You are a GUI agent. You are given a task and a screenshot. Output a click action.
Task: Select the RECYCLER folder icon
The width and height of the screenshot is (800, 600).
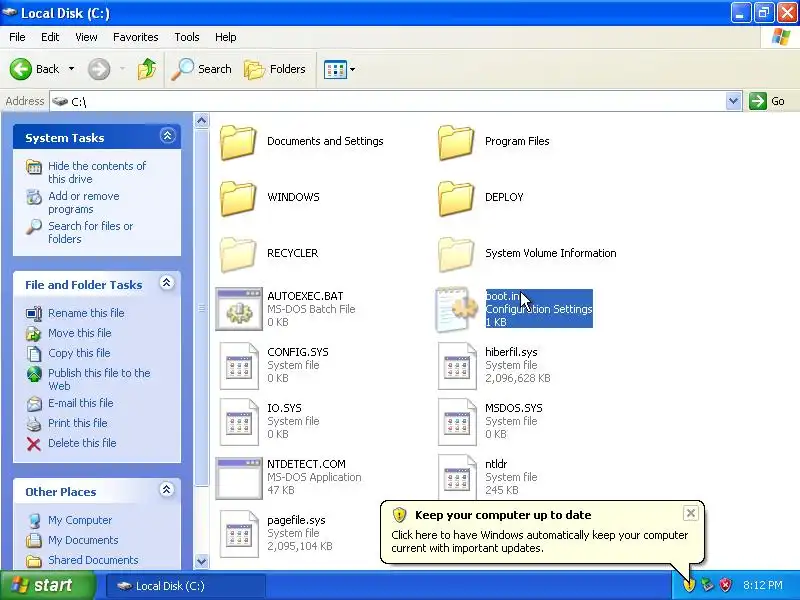pyautogui.click(x=238, y=255)
